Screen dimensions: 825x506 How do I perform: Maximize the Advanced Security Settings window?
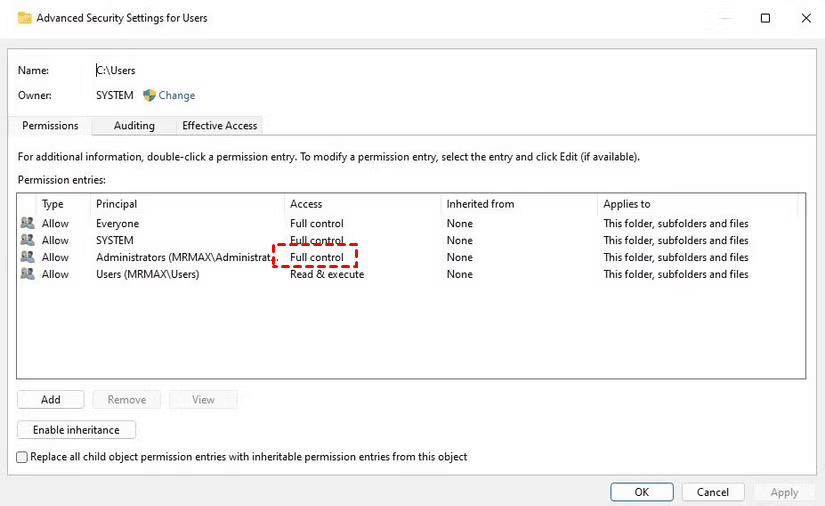pos(765,18)
